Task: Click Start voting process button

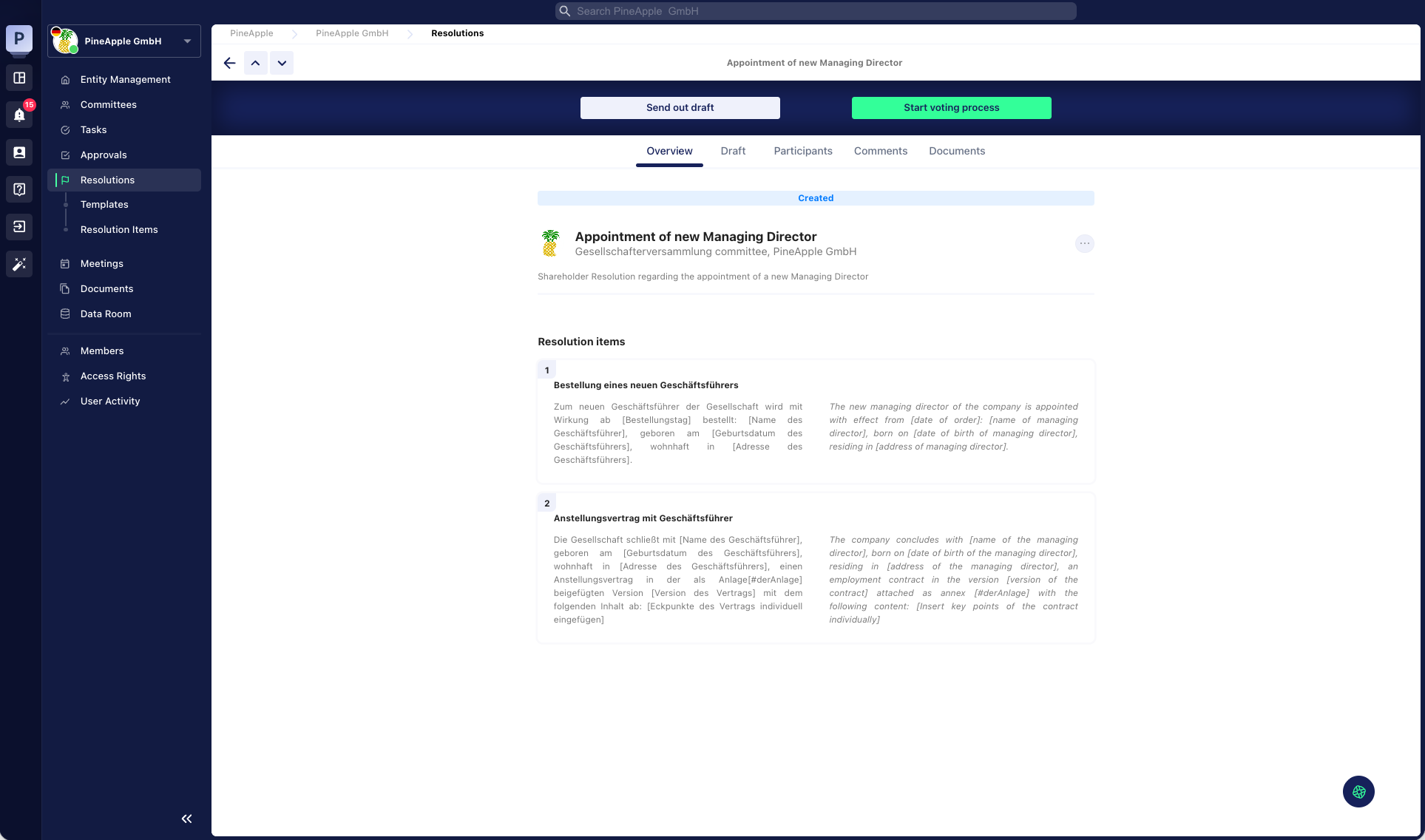Action: 951,107
